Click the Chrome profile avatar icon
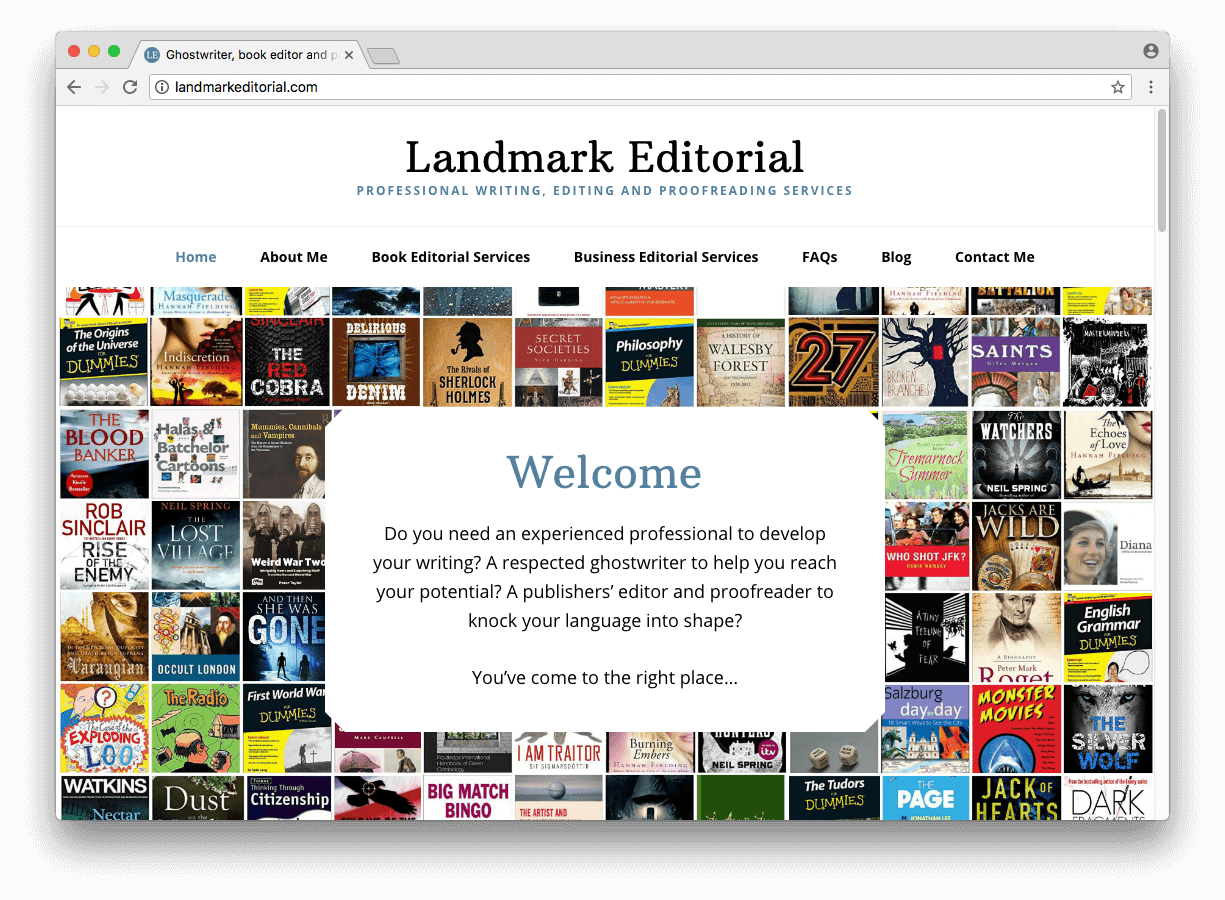Screen dimensions: 1225x900 (1151, 51)
